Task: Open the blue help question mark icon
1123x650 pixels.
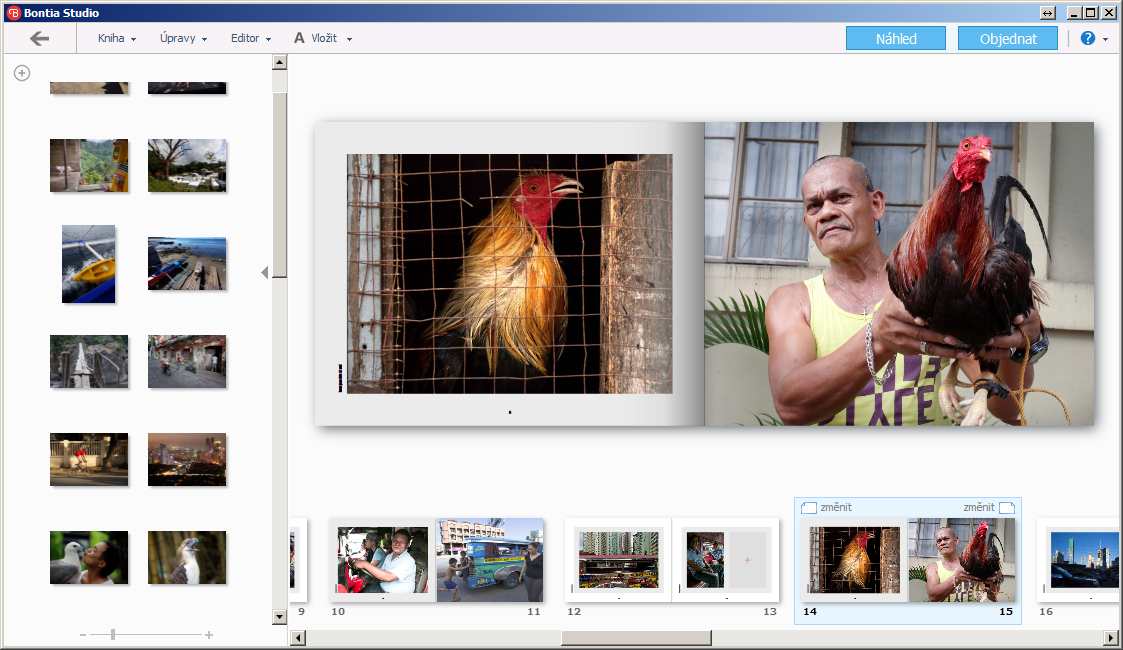Action: [1088, 38]
